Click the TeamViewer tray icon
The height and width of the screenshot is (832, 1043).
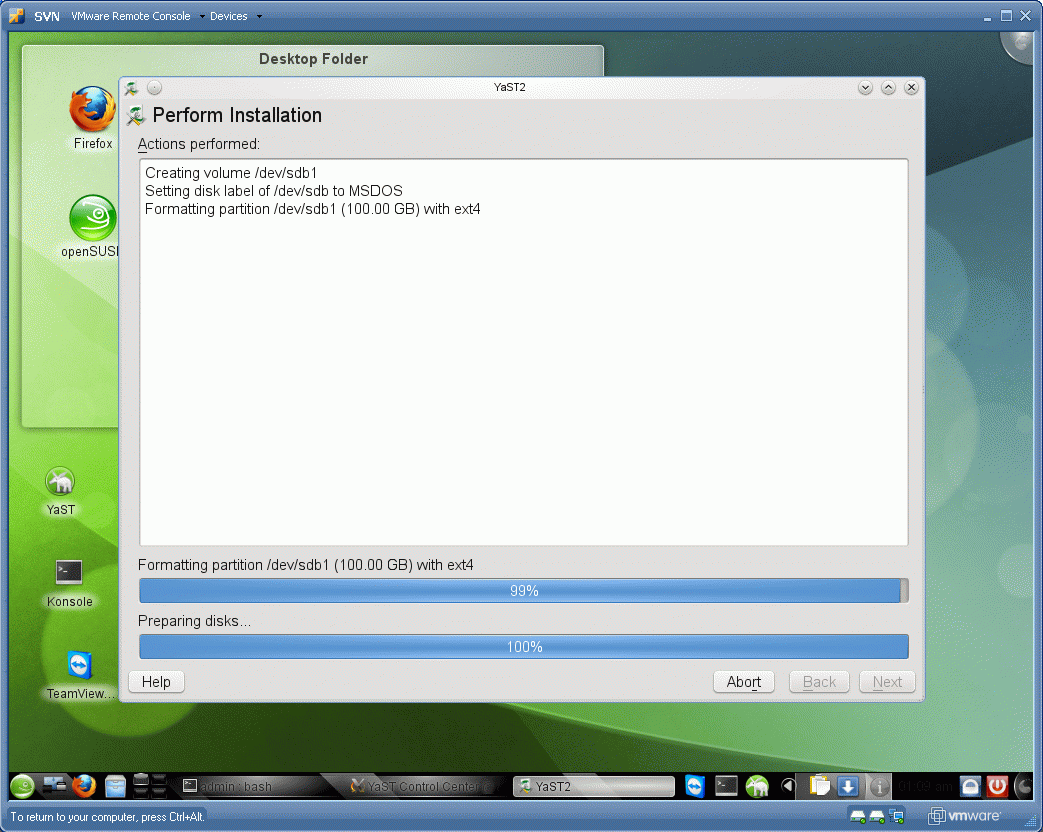tap(694, 787)
